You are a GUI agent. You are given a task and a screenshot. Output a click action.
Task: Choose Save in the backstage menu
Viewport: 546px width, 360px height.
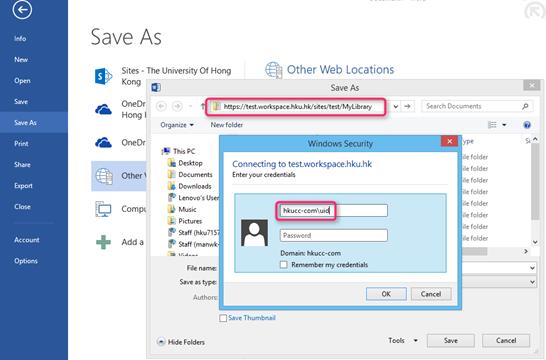[21, 102]
